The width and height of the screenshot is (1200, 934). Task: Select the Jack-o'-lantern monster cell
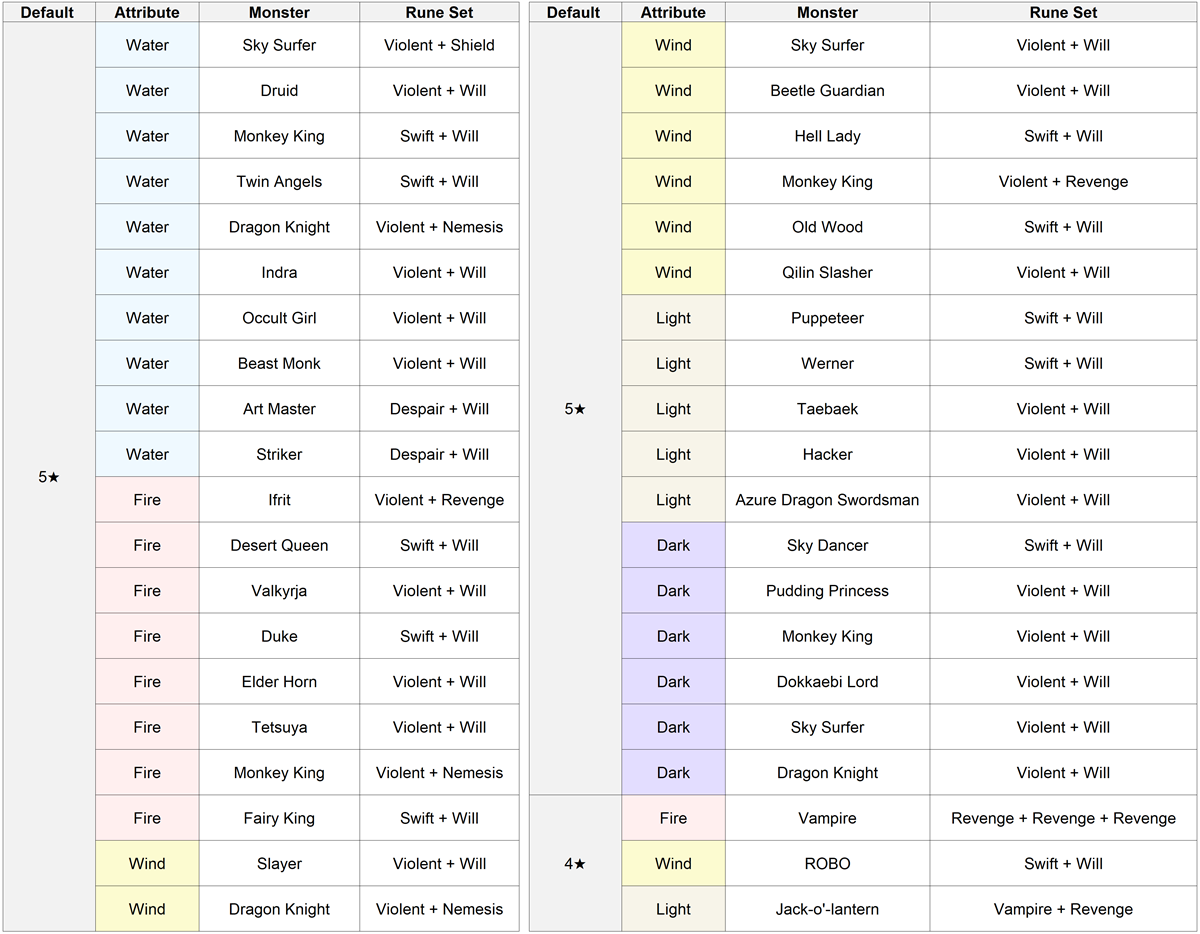tap(827, 909)
